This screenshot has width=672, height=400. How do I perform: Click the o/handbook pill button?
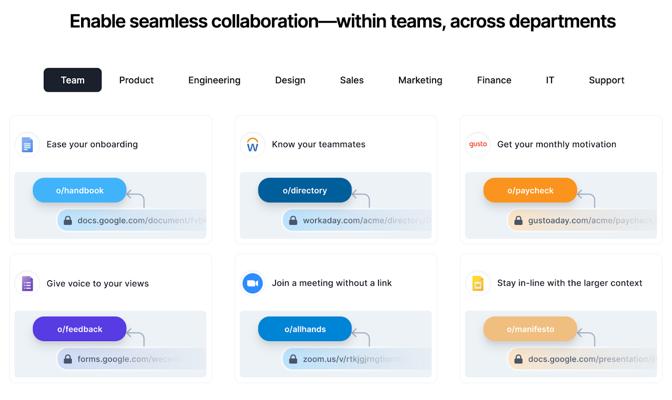tap(80, 190)
